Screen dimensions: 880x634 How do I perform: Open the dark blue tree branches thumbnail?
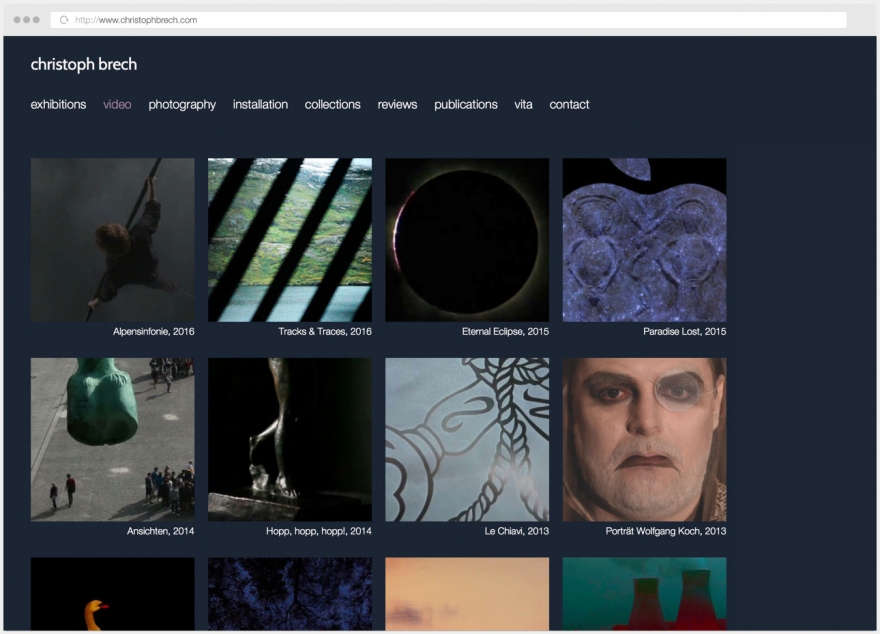coord(290,594)
